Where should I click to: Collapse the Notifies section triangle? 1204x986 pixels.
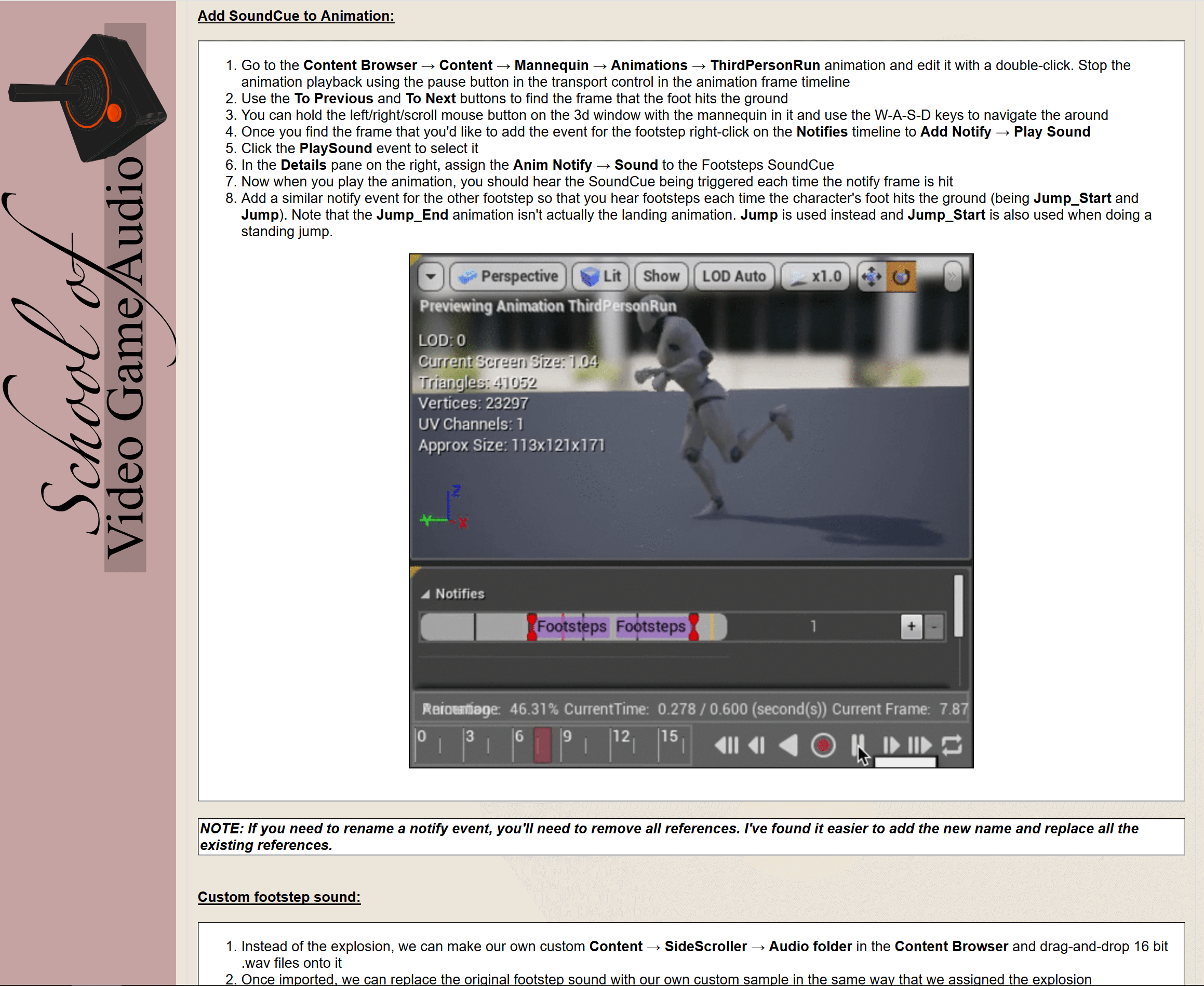click(x=425, y=594)
